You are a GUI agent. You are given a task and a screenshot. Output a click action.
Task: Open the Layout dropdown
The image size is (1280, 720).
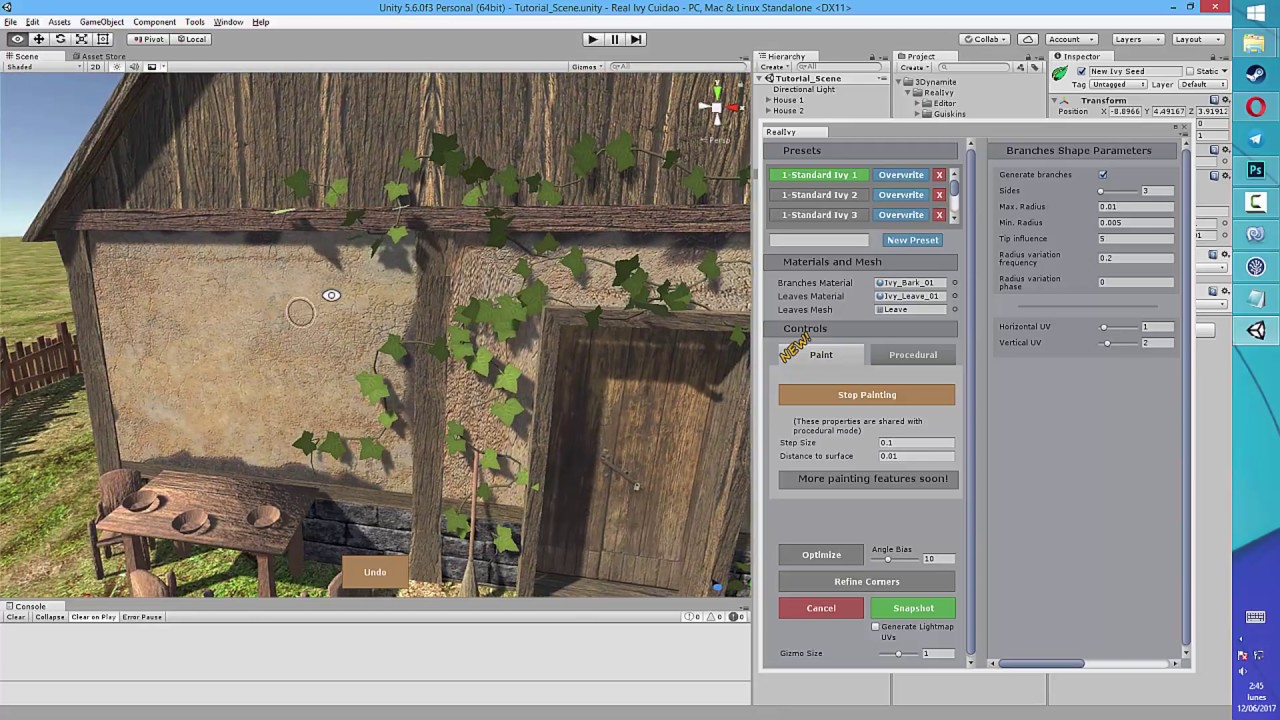coord(1197,39)
